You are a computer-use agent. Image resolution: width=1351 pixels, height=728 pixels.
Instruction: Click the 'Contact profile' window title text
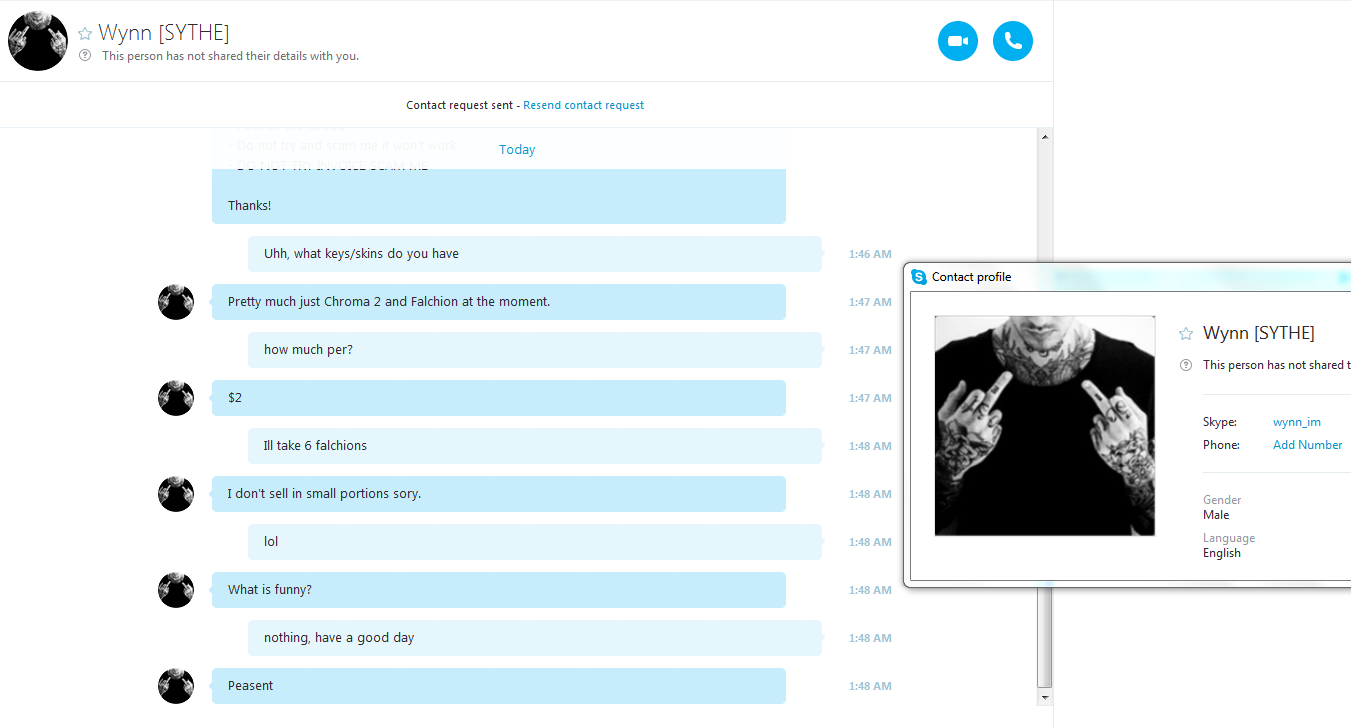(x=971, y=277)
